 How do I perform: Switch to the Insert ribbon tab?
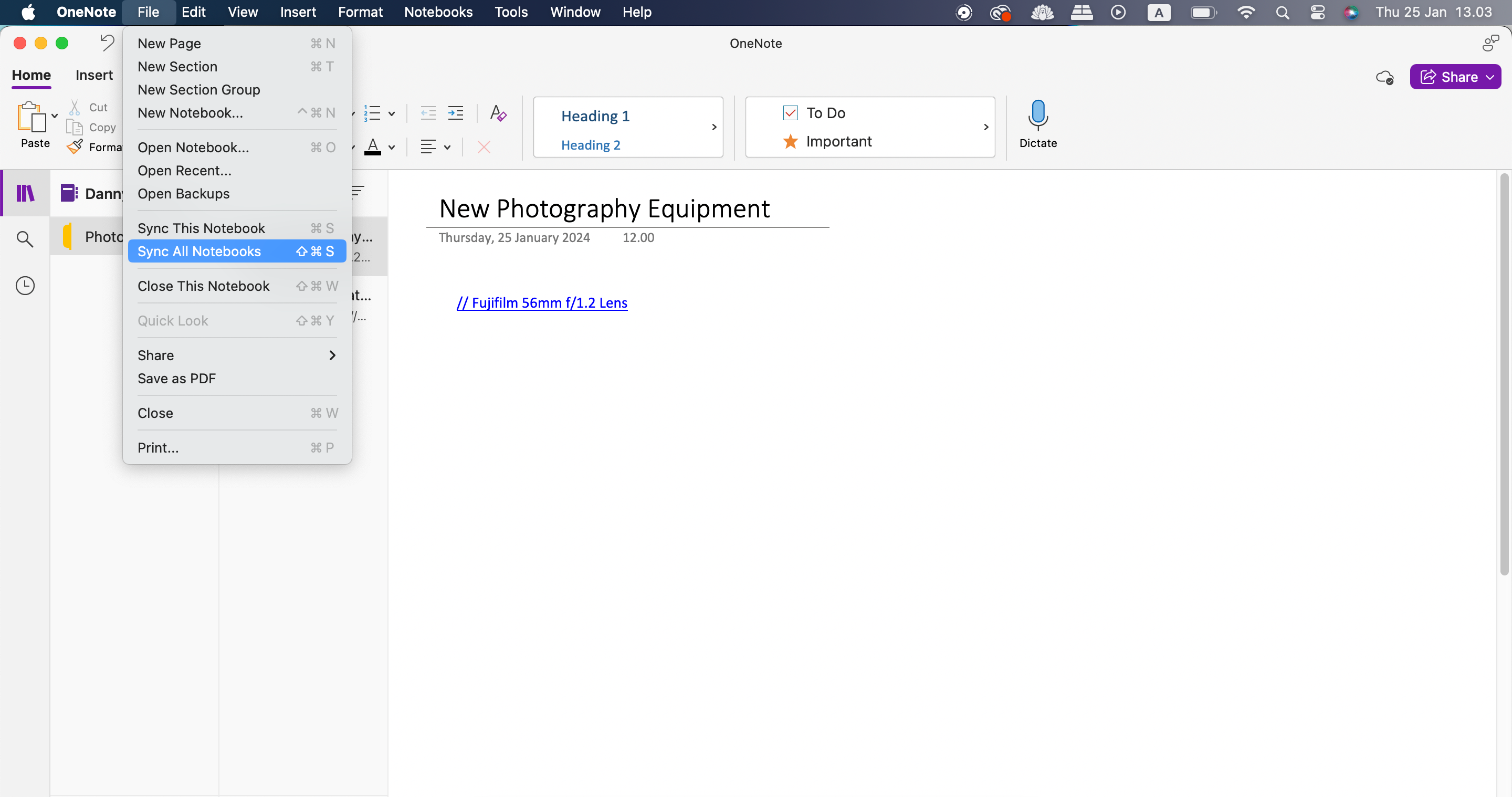coord(94,75)
